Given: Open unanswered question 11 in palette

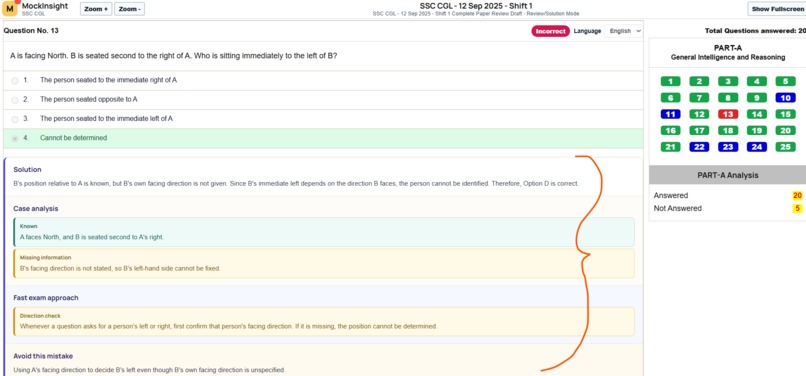Looking at the screenshot, I should (x=670, y=114).
